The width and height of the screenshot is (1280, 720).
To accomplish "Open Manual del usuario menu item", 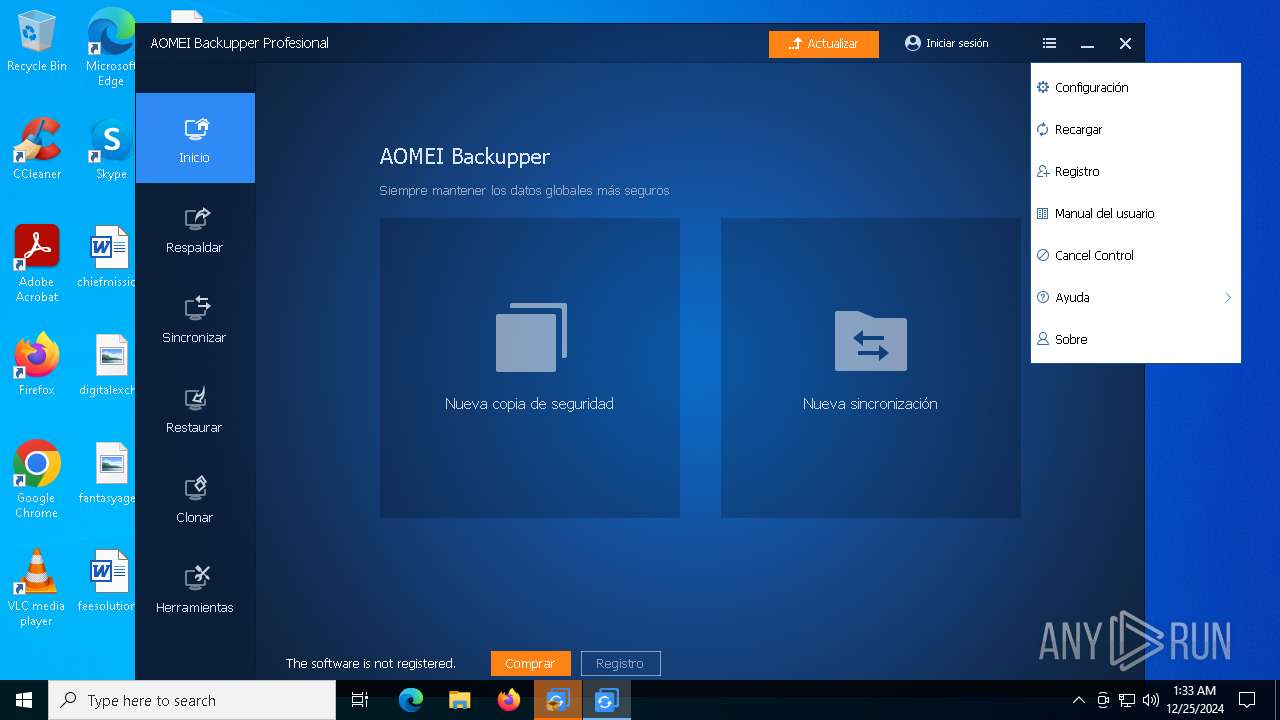I will pos(1136,214).
